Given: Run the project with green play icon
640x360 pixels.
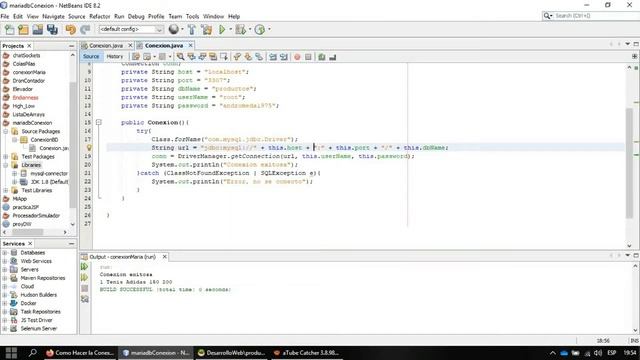Looking at the screenshot, I should pyautogui.click(x=222, y=29).
